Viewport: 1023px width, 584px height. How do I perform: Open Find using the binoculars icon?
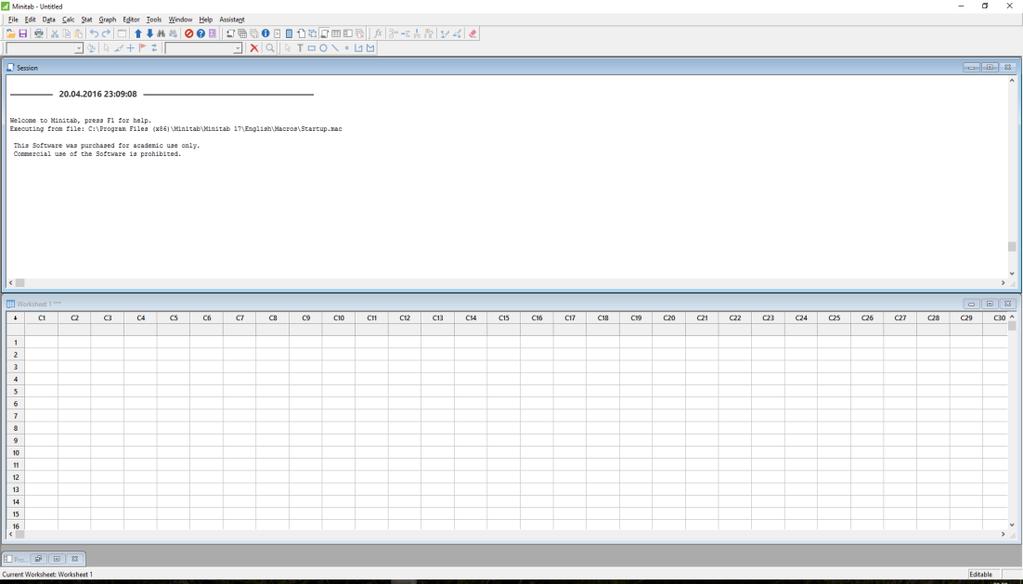pos(161,33)
